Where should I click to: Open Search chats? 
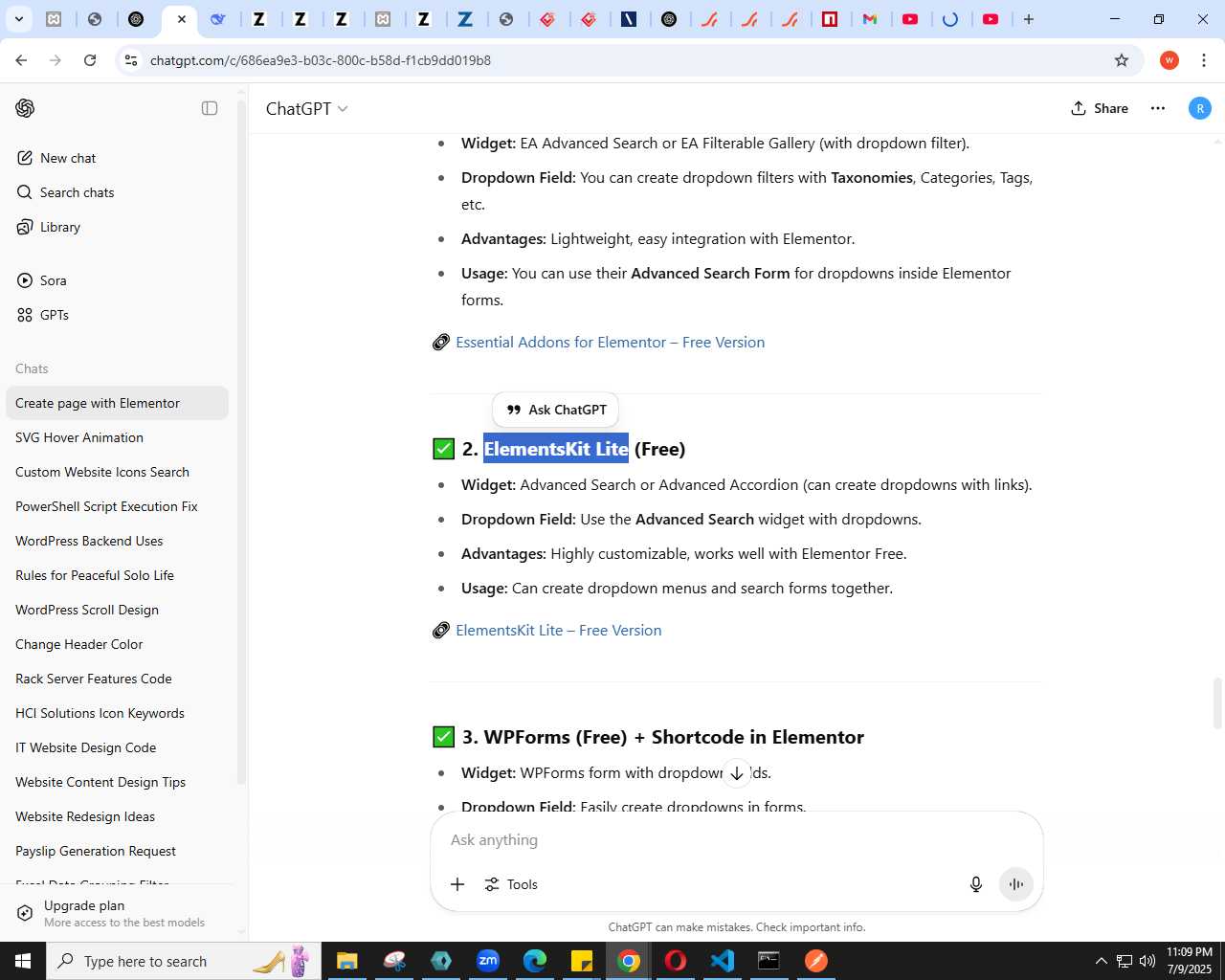point(117,192)
